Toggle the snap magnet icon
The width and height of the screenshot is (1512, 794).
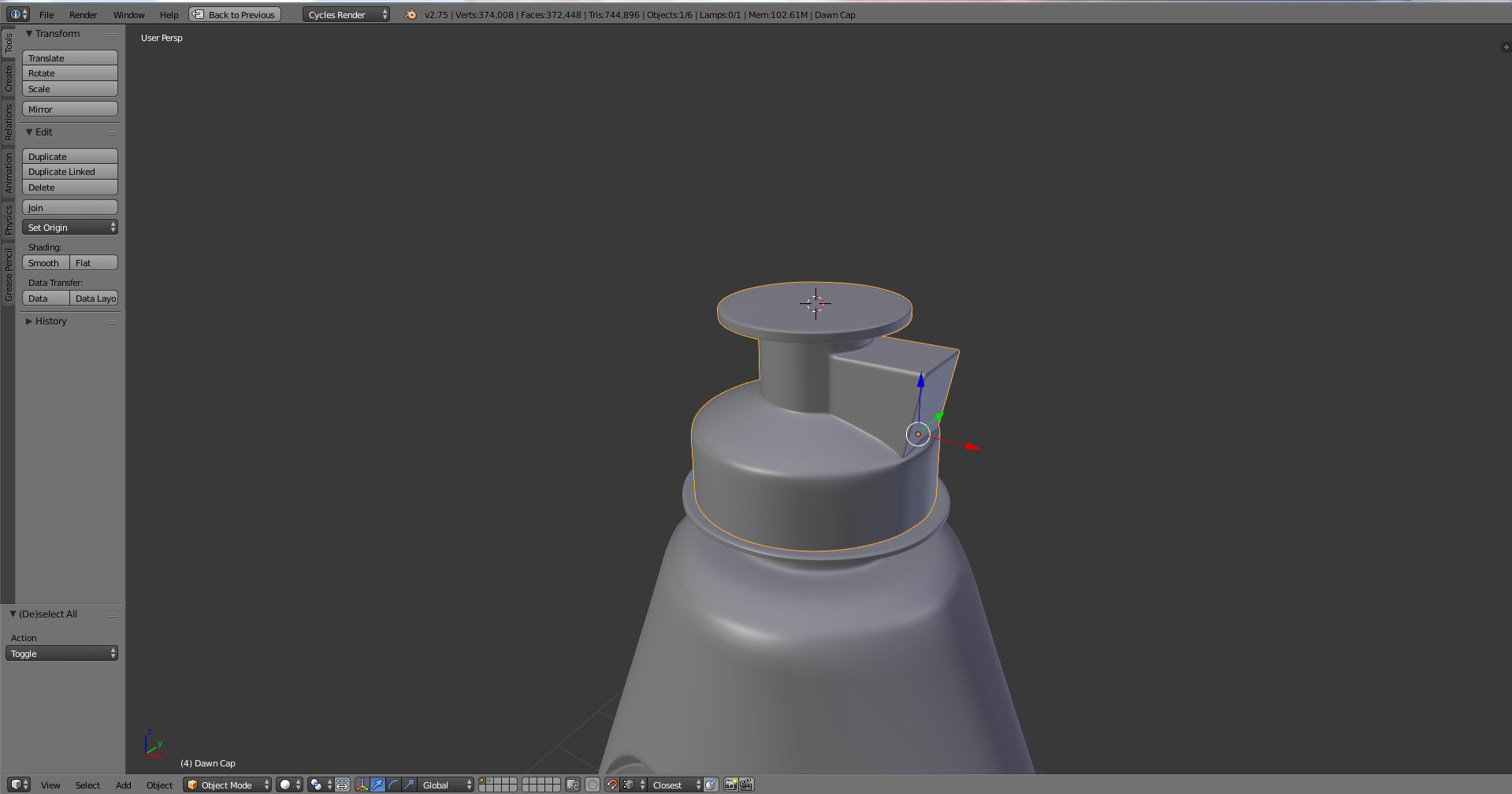[612, 785]
